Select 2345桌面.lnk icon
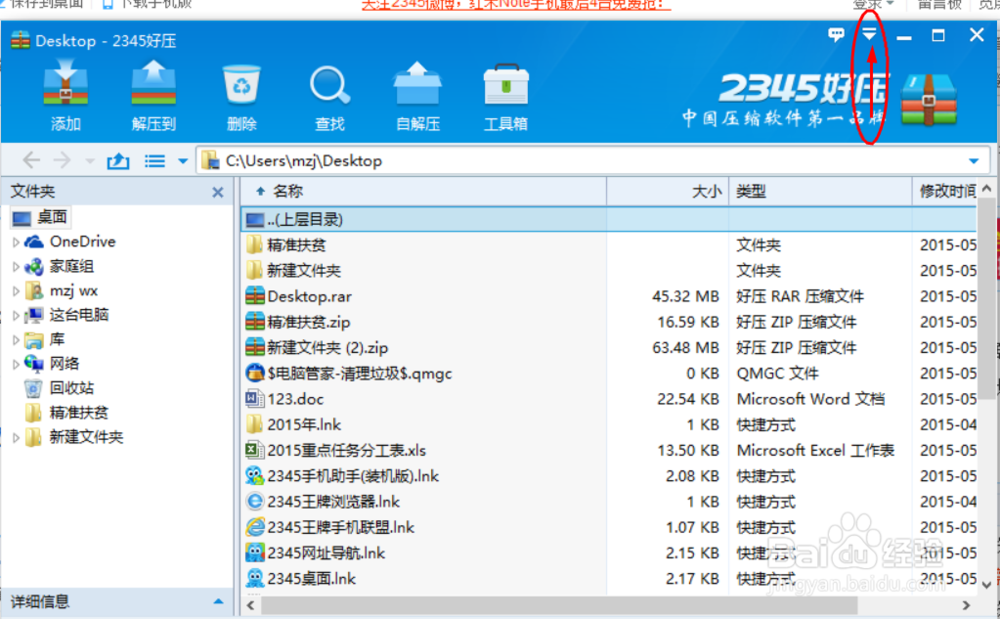Viewport: 1000px width, 619px height. [x=255, y=578]
